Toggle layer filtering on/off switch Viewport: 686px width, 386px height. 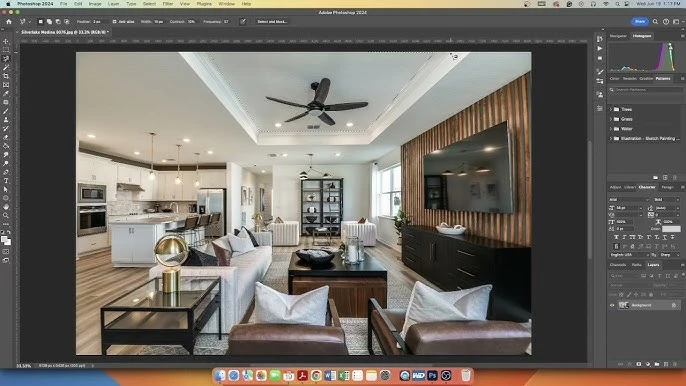point(683,275)
